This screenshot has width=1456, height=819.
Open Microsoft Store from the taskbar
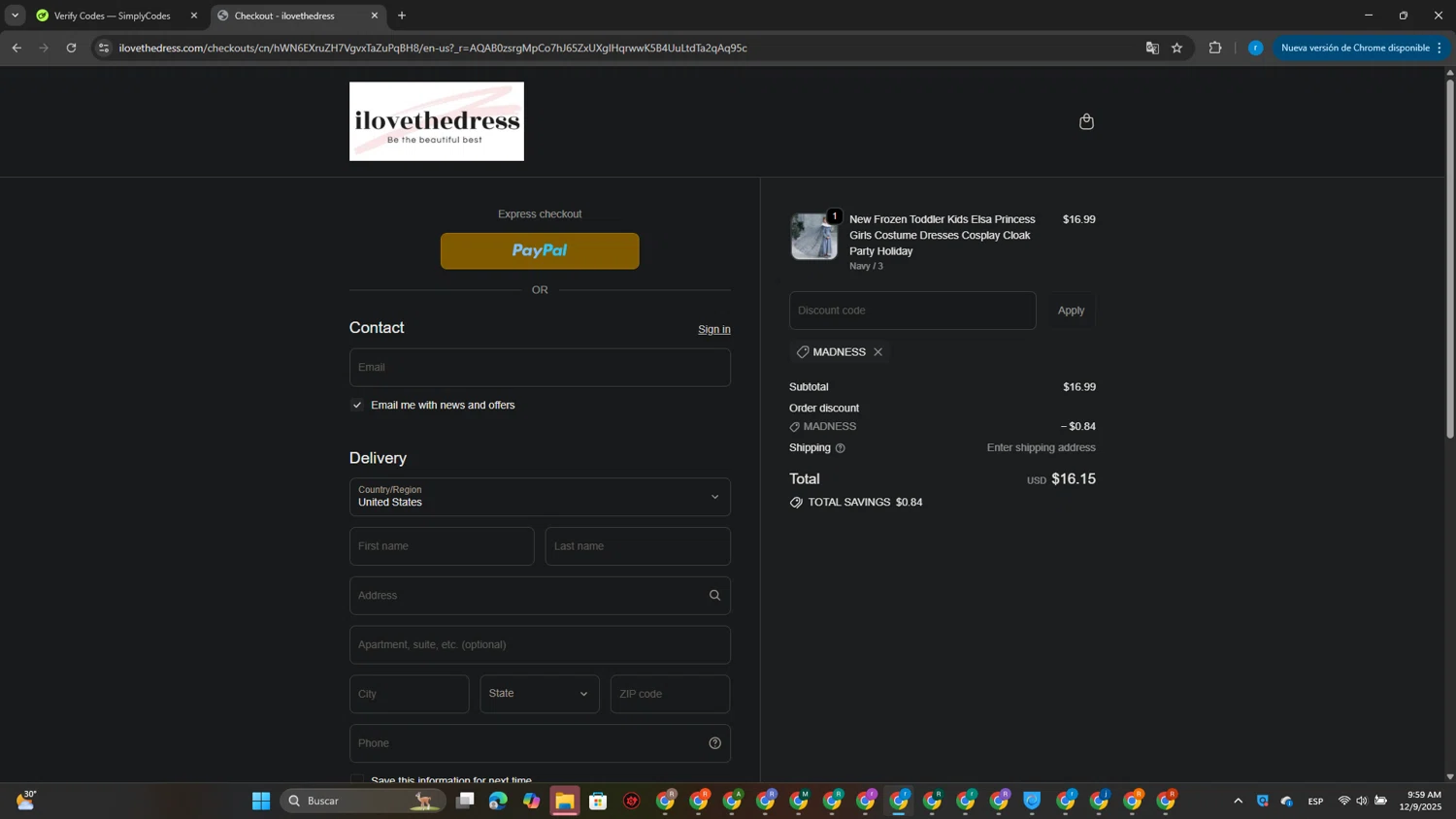pos(598,801)
